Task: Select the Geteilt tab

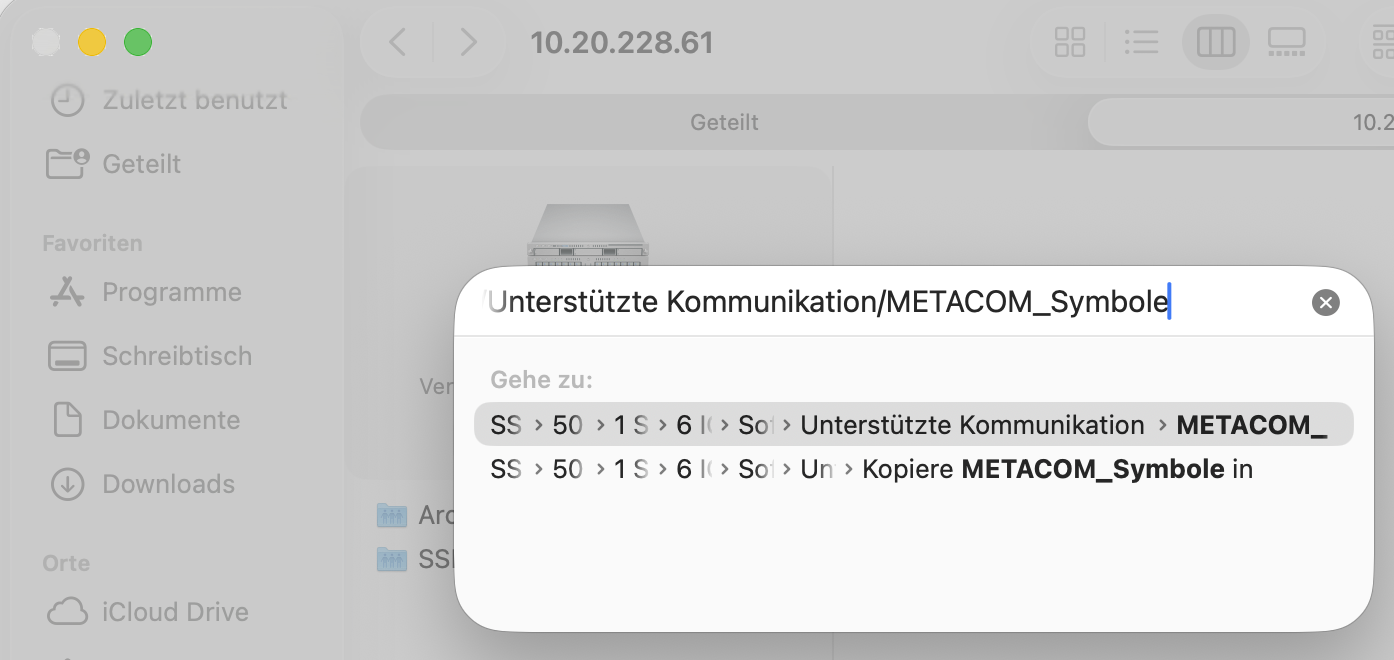Action: (x=724, y=122)
